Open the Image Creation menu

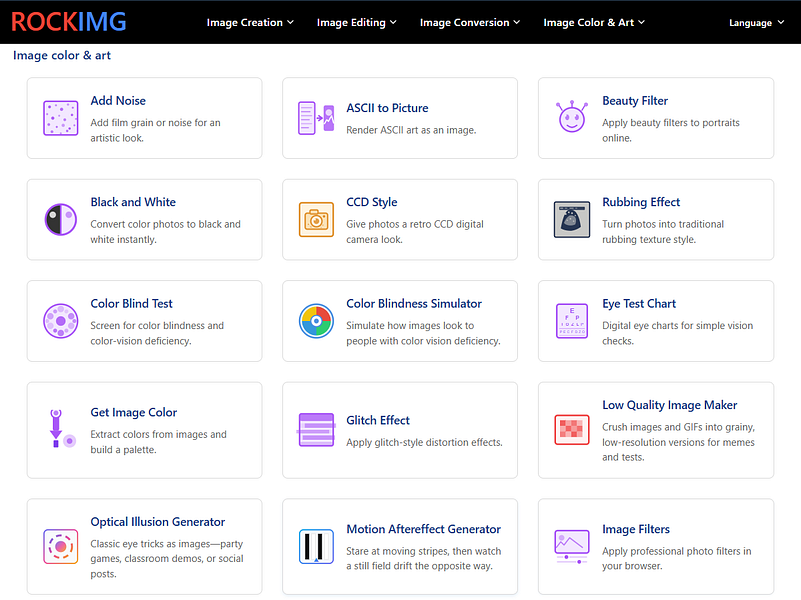(250, 22)
